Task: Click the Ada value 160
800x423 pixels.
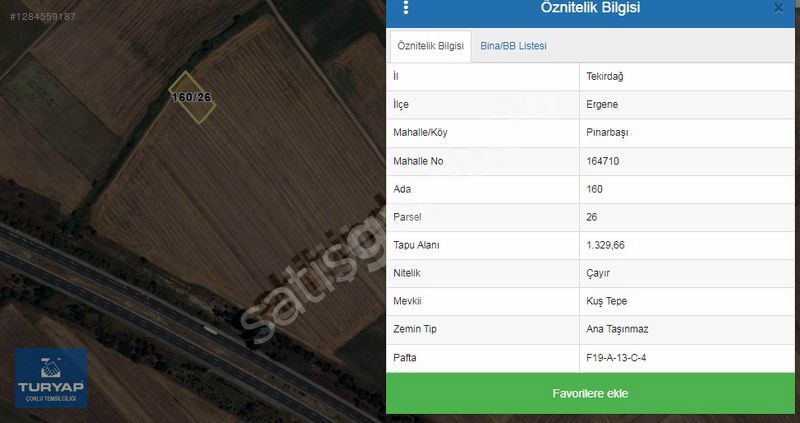Action: tap(594, 189)
